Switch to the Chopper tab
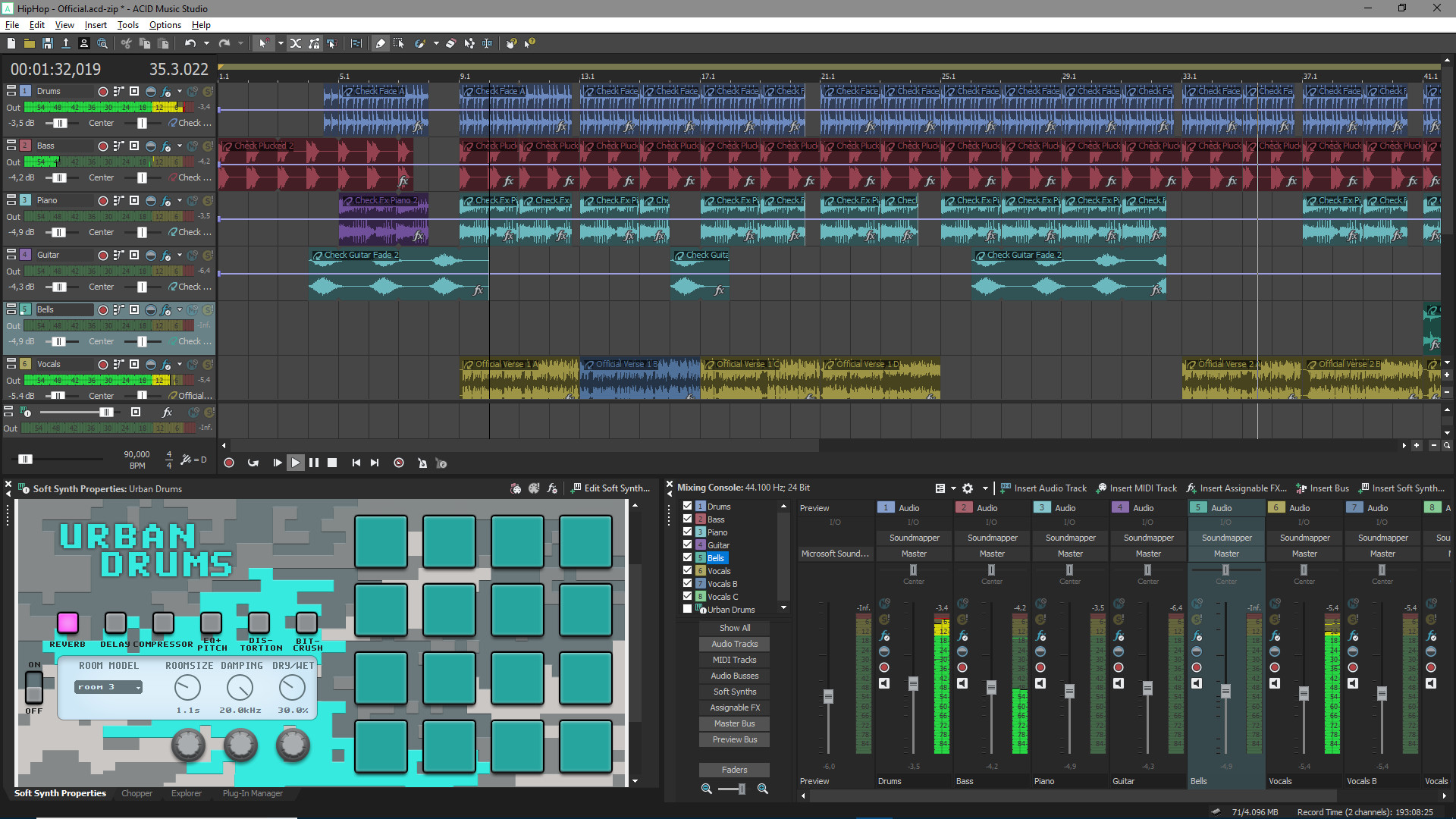The height and width of the screenshot is (819, 1456). 137,793
